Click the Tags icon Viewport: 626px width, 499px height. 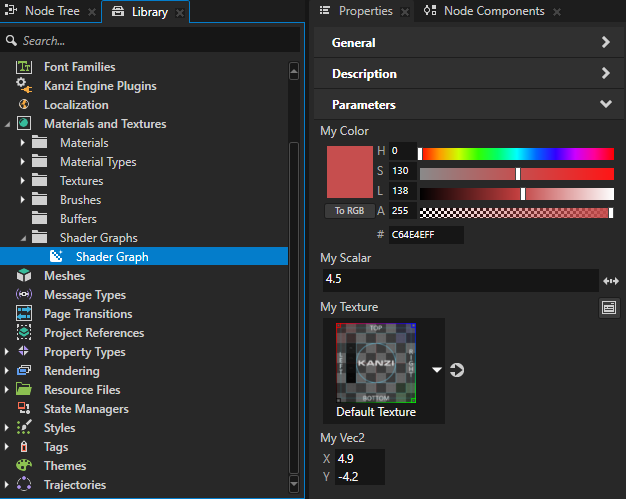point(24,446)
